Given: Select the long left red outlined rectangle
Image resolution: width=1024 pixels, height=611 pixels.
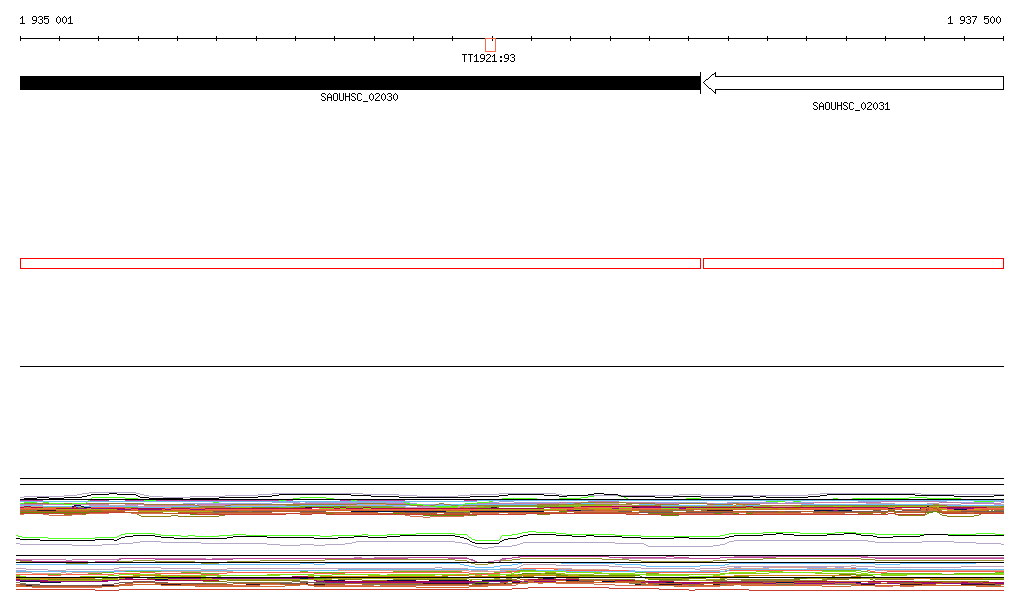Looking at the screenshot, I should pos(360,263).
